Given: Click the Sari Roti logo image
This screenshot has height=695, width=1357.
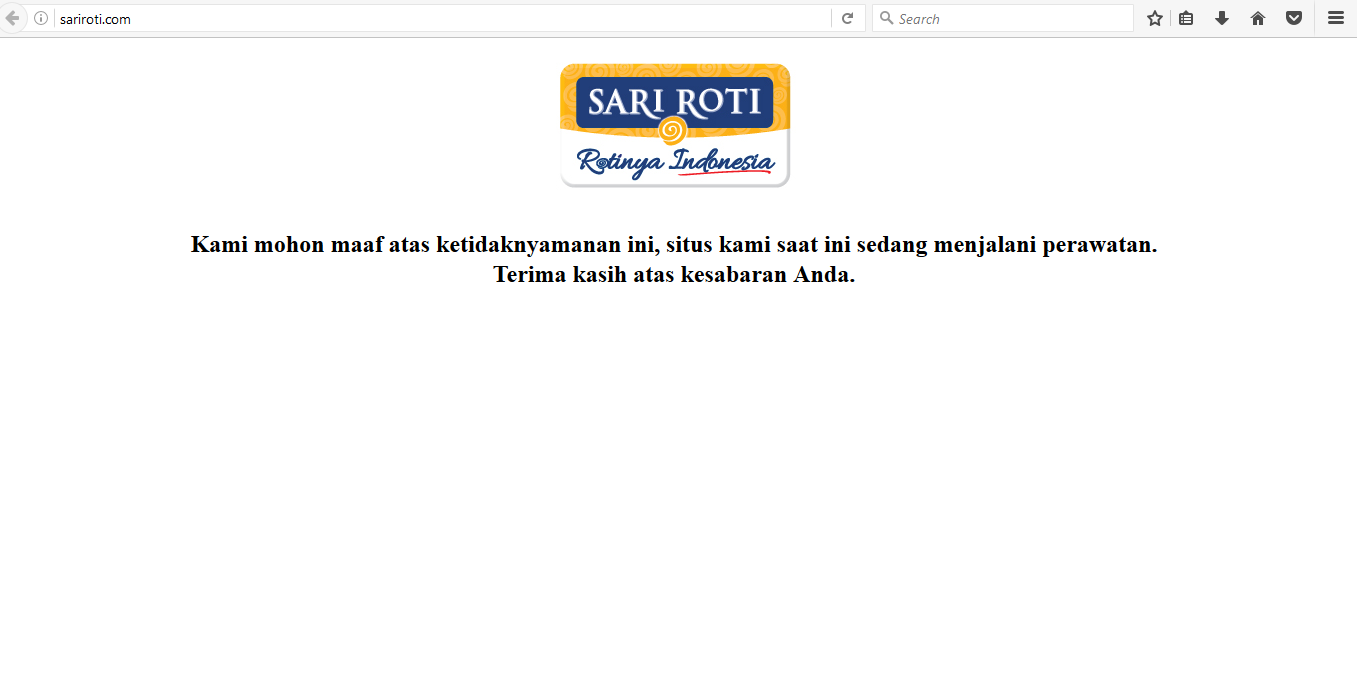Looking at the screenshot, I should (675, 125).
